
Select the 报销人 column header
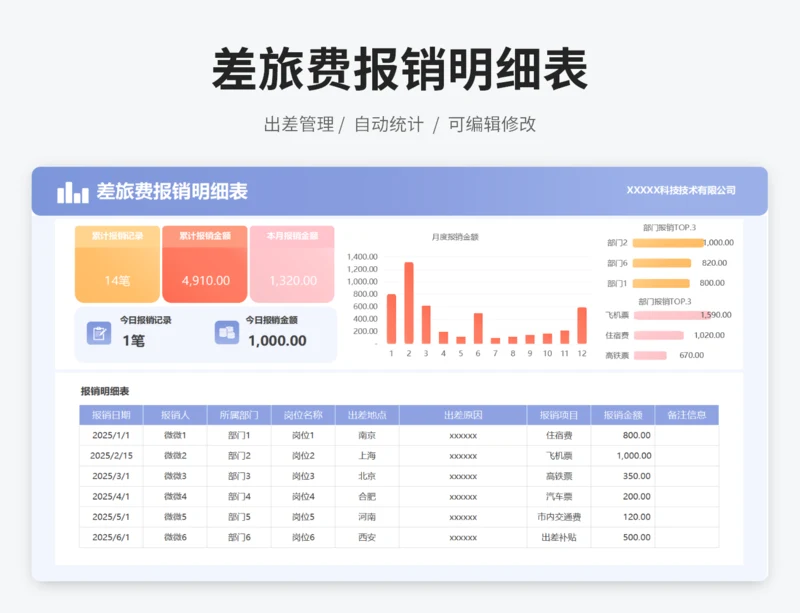(175, 415)
